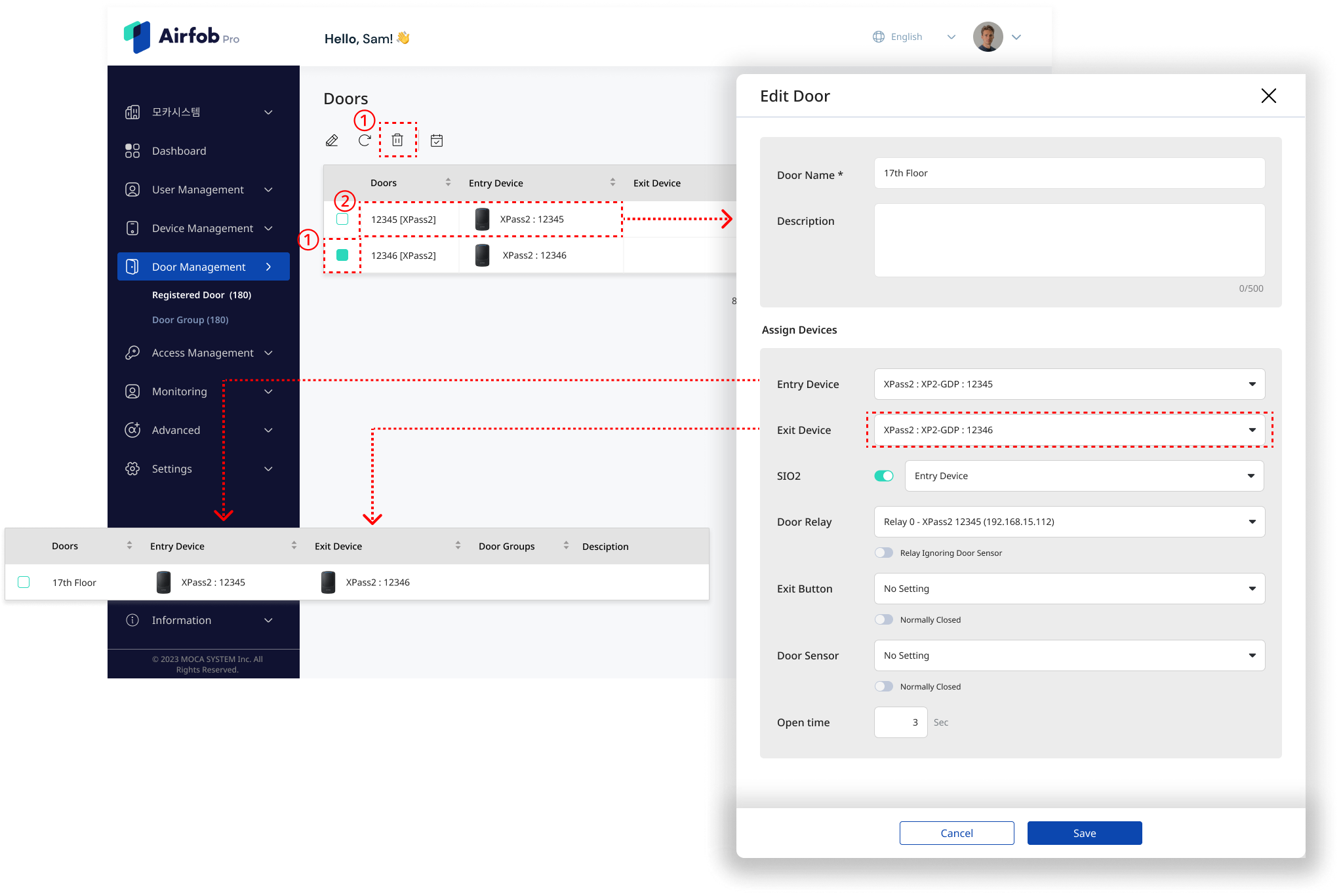
Task: Click the pencil edit icon in Doors toolbar
Action: 332,140
